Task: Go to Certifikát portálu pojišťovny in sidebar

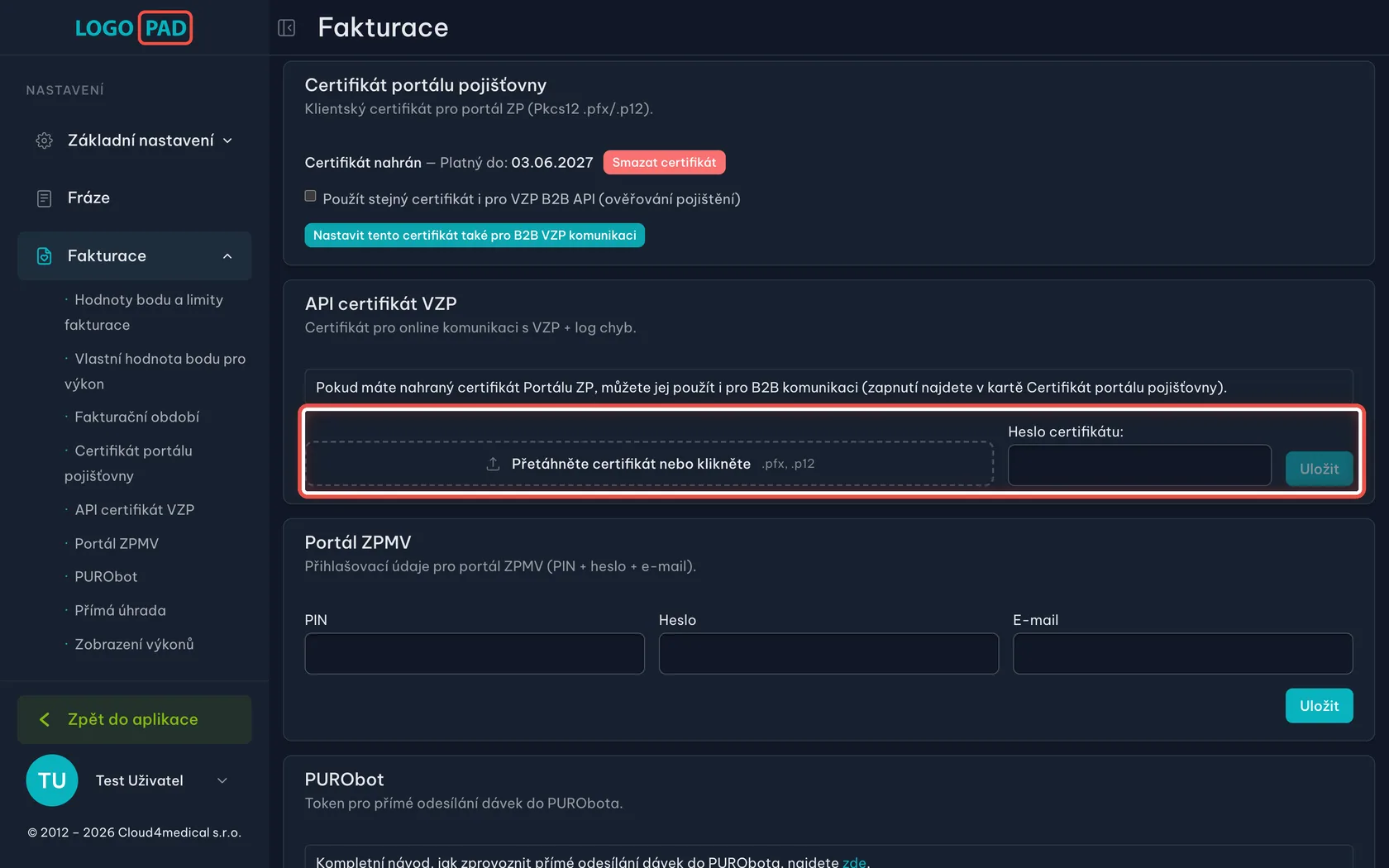Action: [129, 463]
